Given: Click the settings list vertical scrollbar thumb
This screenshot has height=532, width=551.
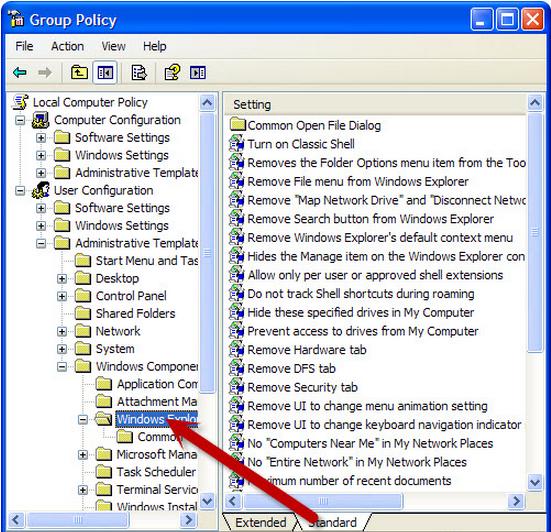Looking at the screenshot, I should click(x=535, y=232).
